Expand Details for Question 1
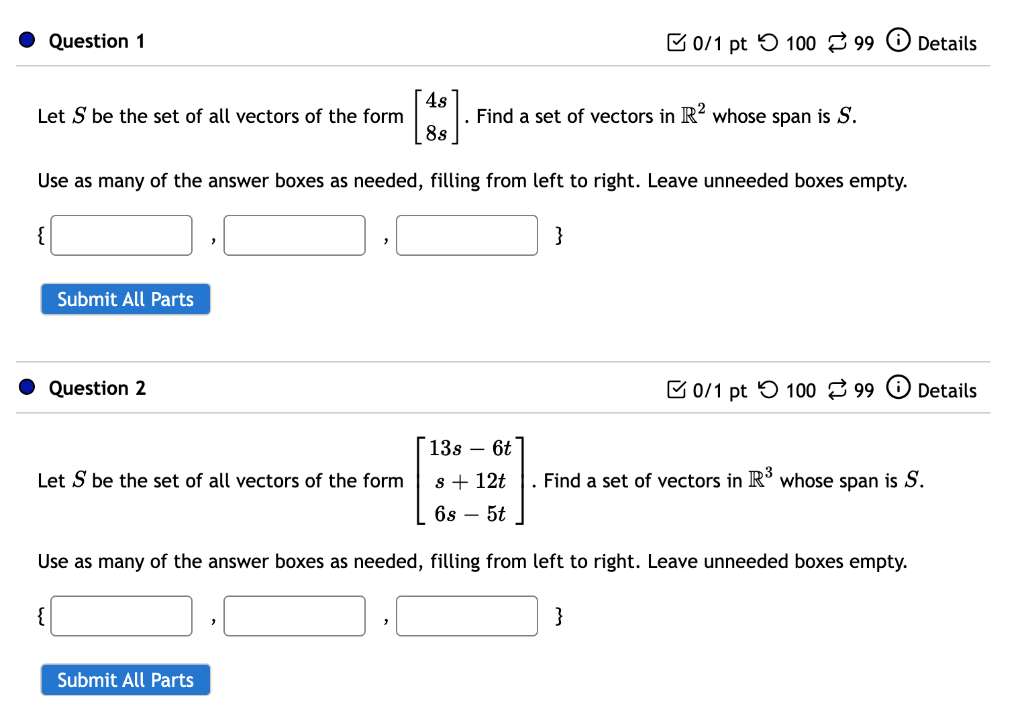This screenshot has height=713, width=1024. point(948,43)
